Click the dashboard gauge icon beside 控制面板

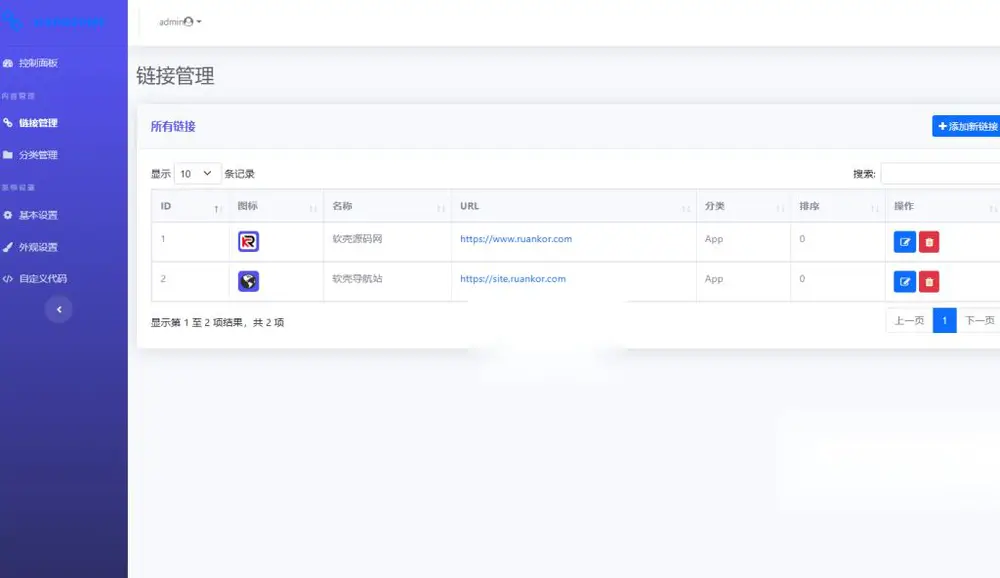(8, 63)
